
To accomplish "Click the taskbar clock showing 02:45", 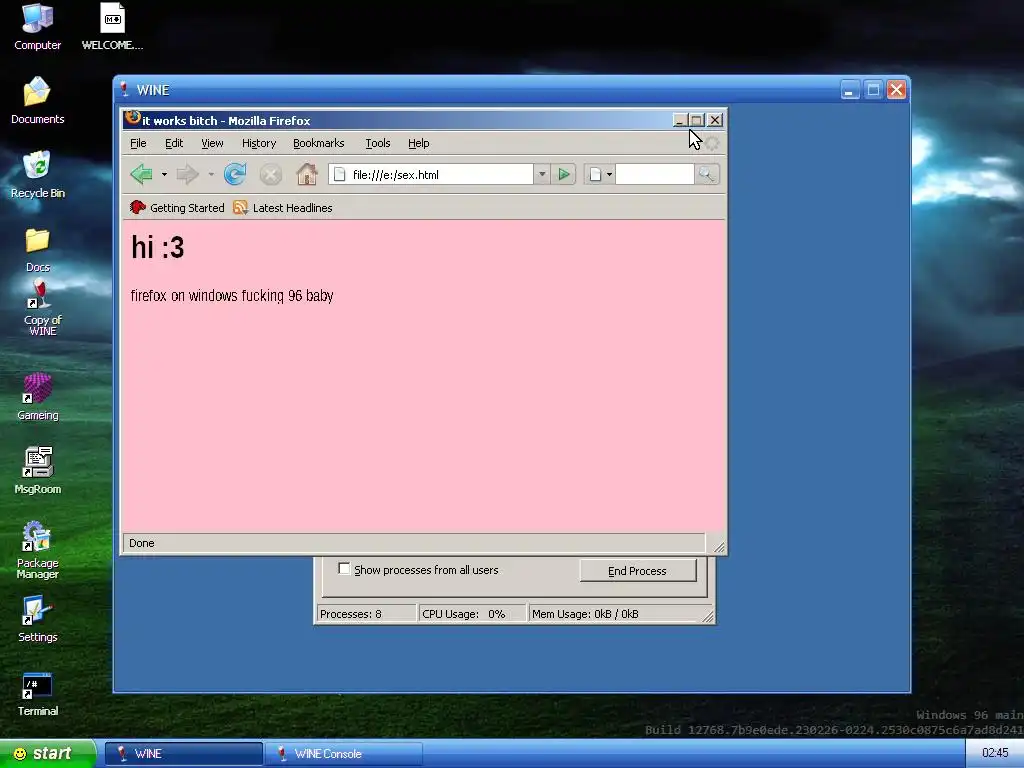I will [x=995, y=753].
